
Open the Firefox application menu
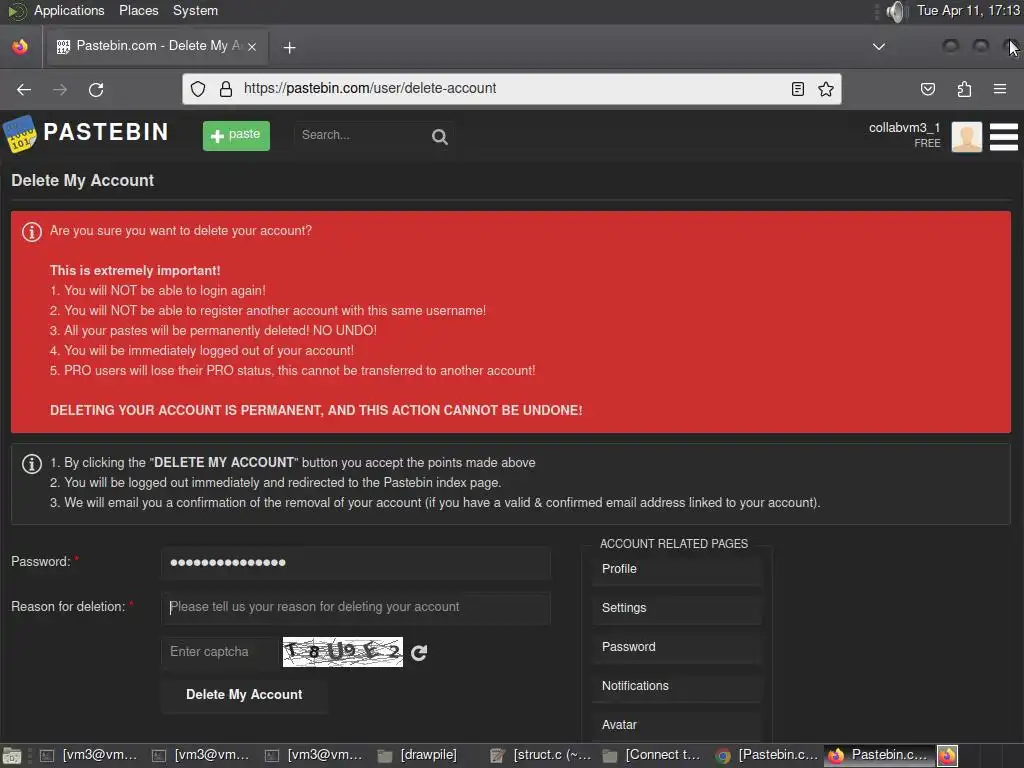[x=1000, y=89]
